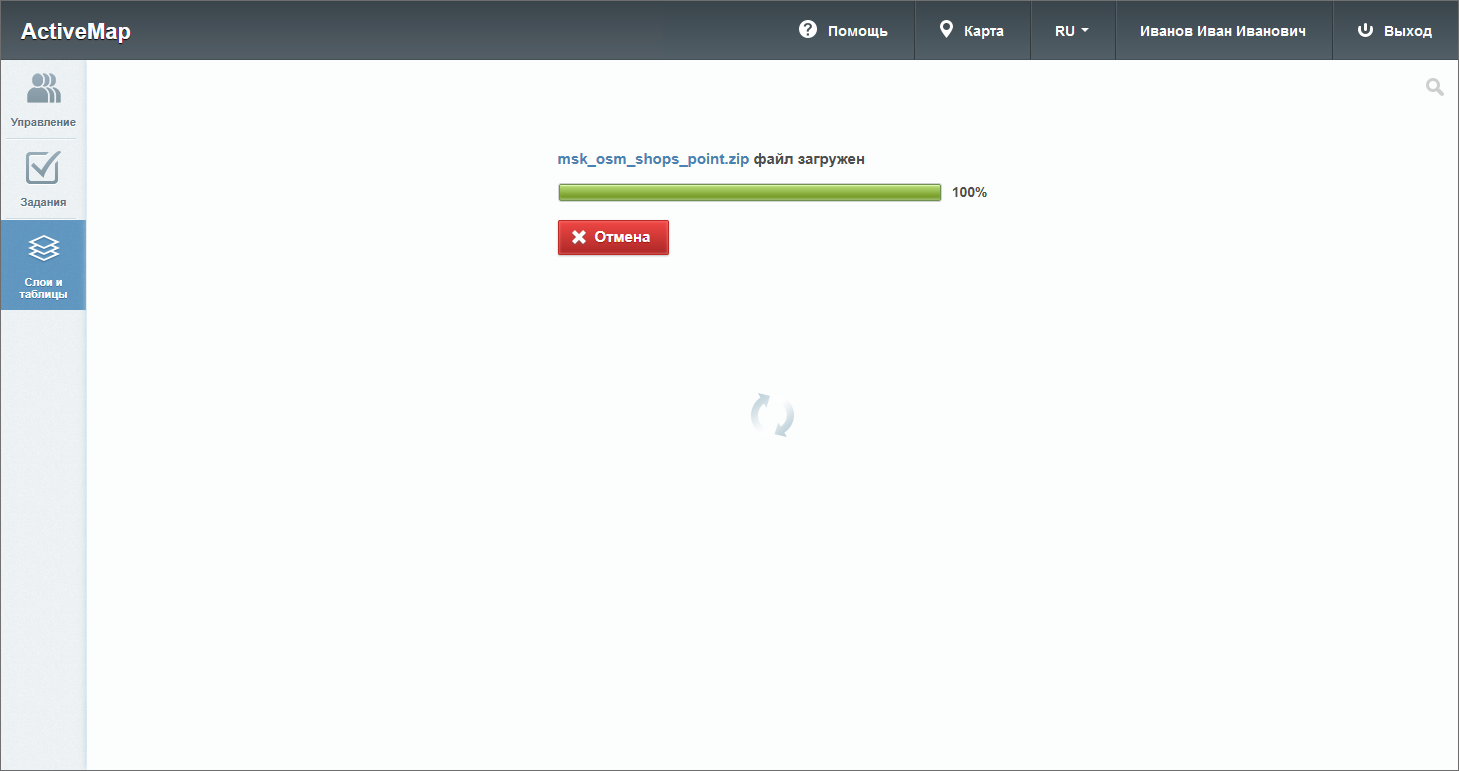
Task: Select the Слои и таблицы label in the sidebar
Action: 43,288
